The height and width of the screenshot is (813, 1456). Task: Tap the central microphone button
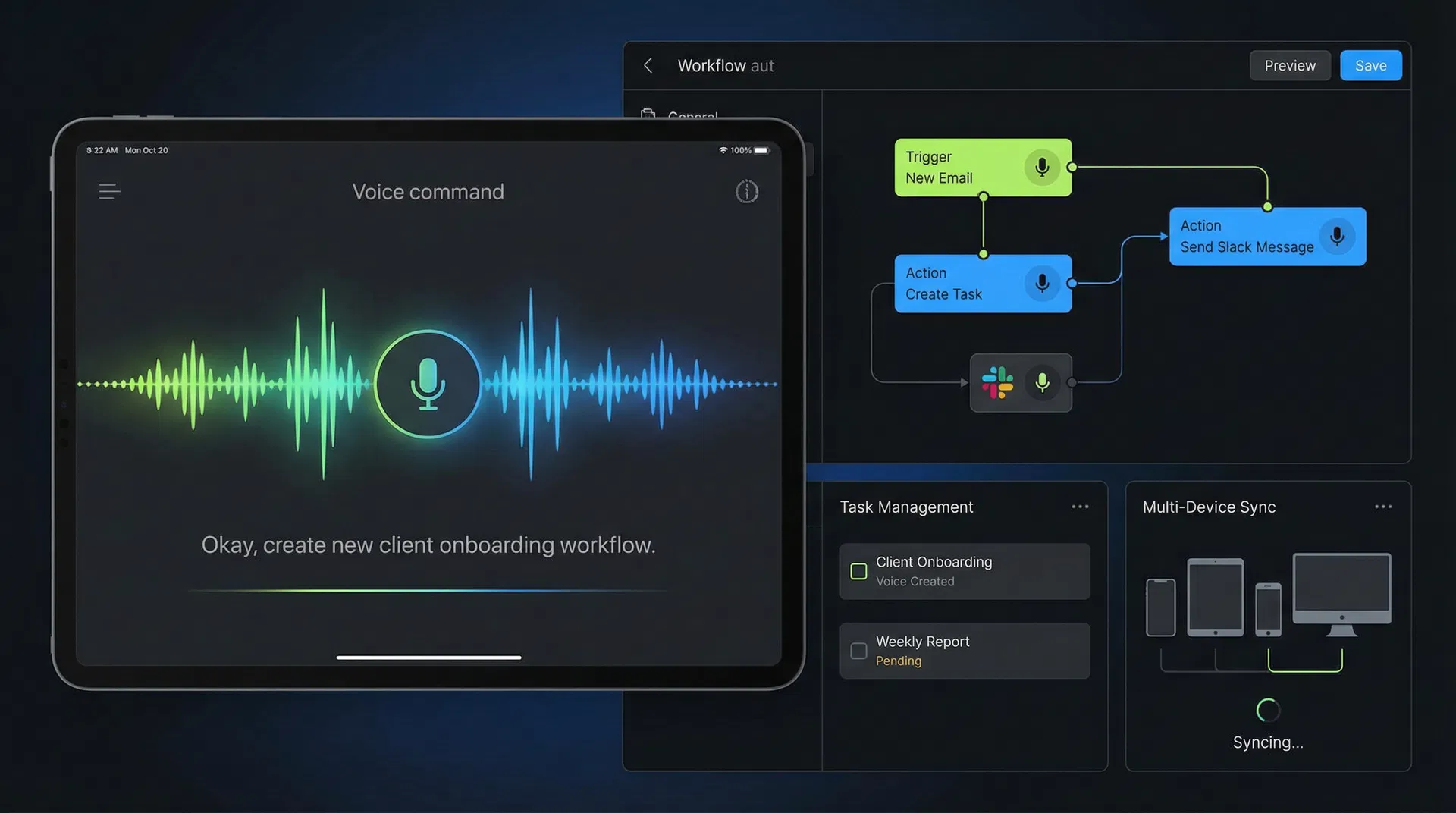[428, 383]
